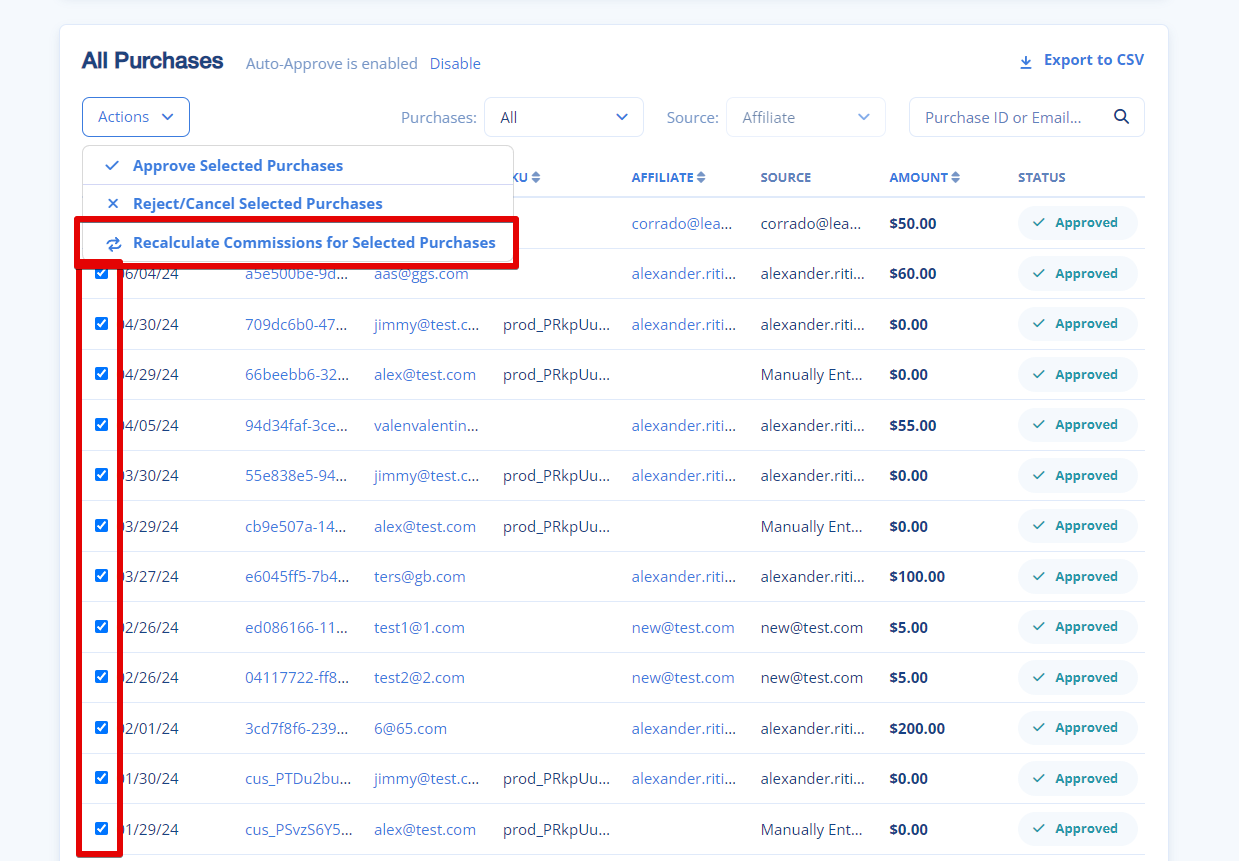This screenshot has width=1239, height=861.
Task: Click the circular recalculate icon in the Actions menu
Action: (113, 243)
